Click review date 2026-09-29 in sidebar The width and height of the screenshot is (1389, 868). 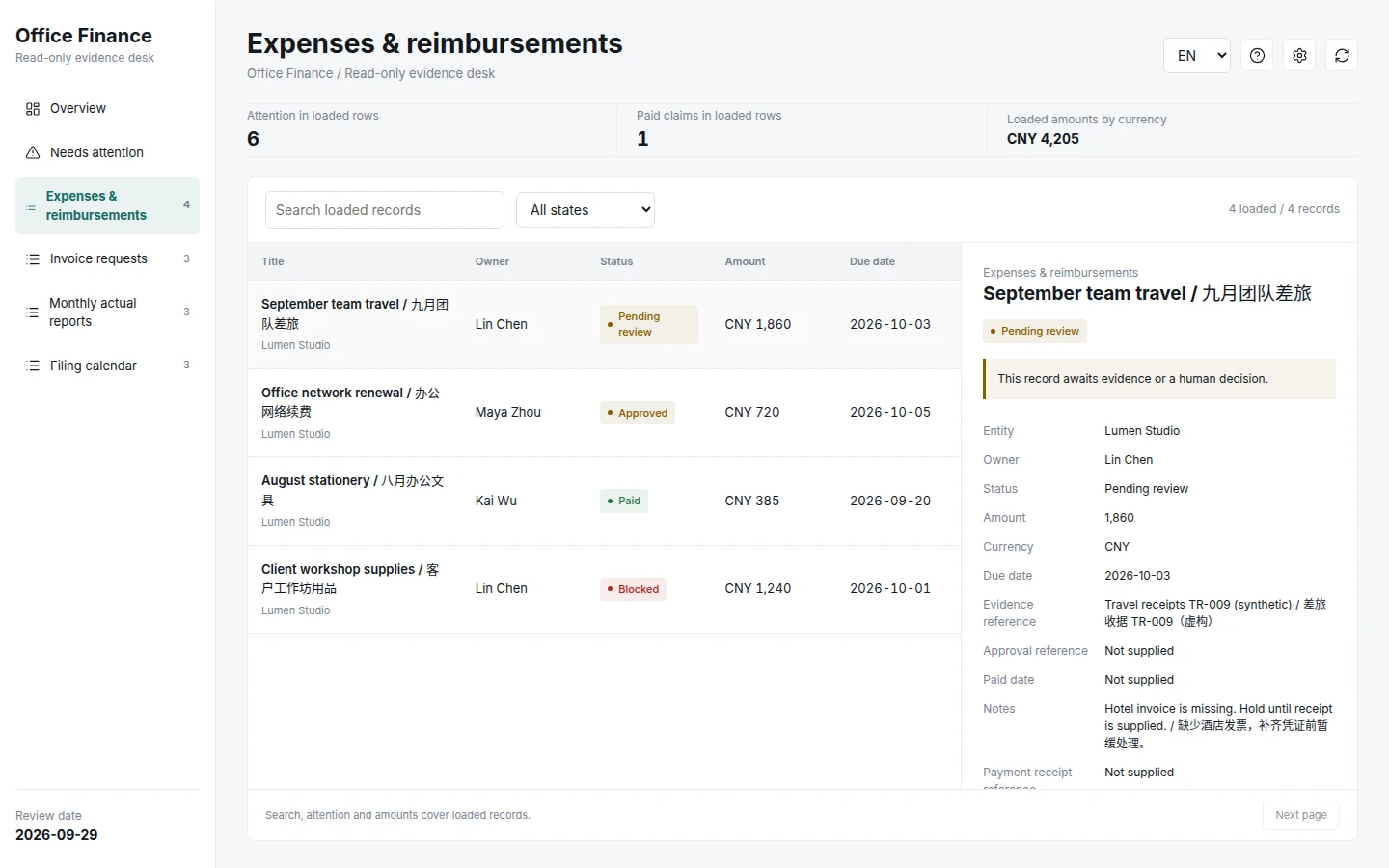57,835
